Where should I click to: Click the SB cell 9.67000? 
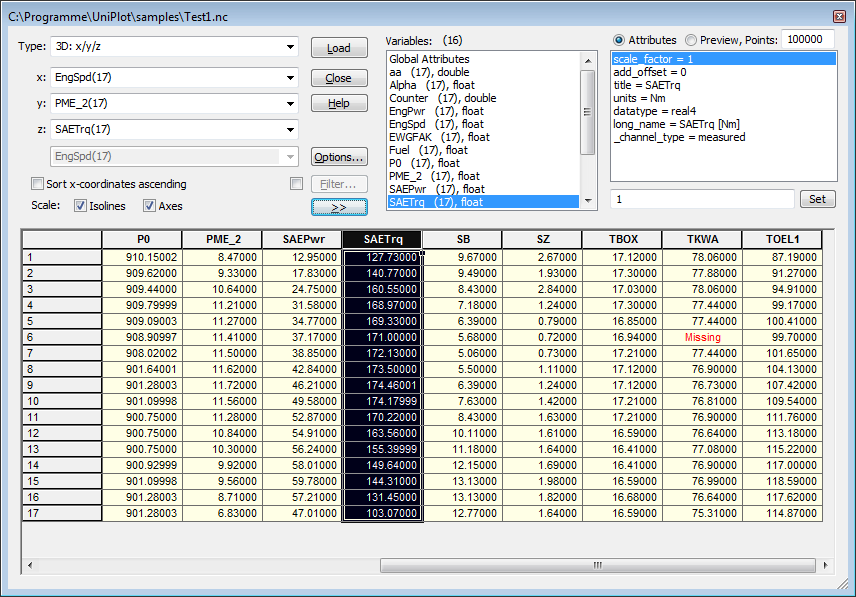462,258
